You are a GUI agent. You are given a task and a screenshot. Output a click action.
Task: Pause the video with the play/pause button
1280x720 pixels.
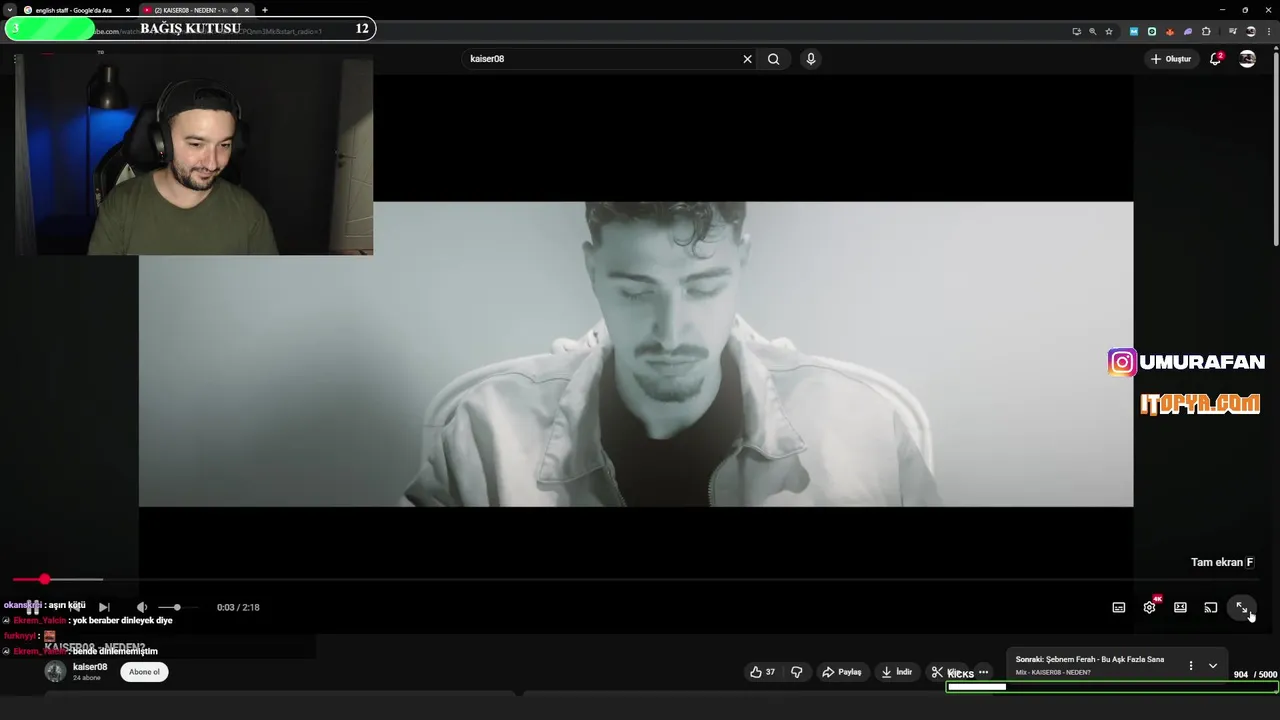pos(33,607)
